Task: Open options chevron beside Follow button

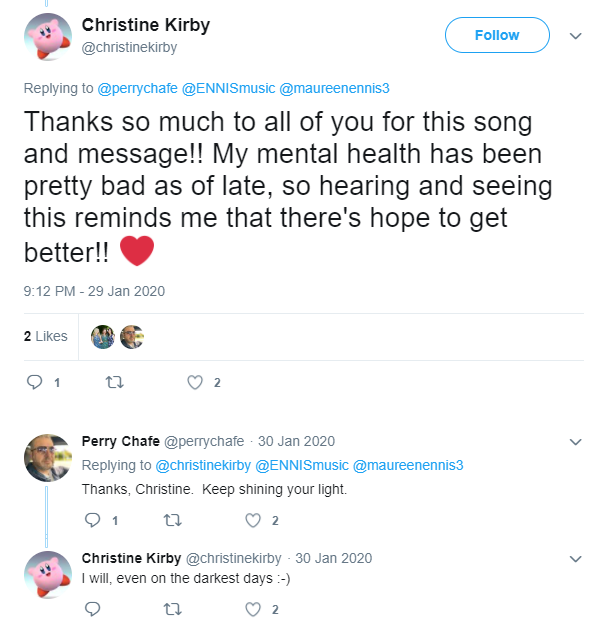Action: [575, 36]
